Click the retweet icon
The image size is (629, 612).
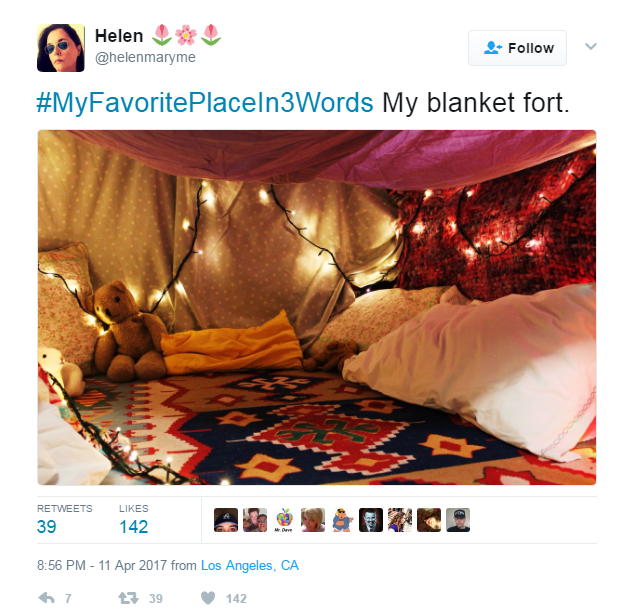point(128,598)
